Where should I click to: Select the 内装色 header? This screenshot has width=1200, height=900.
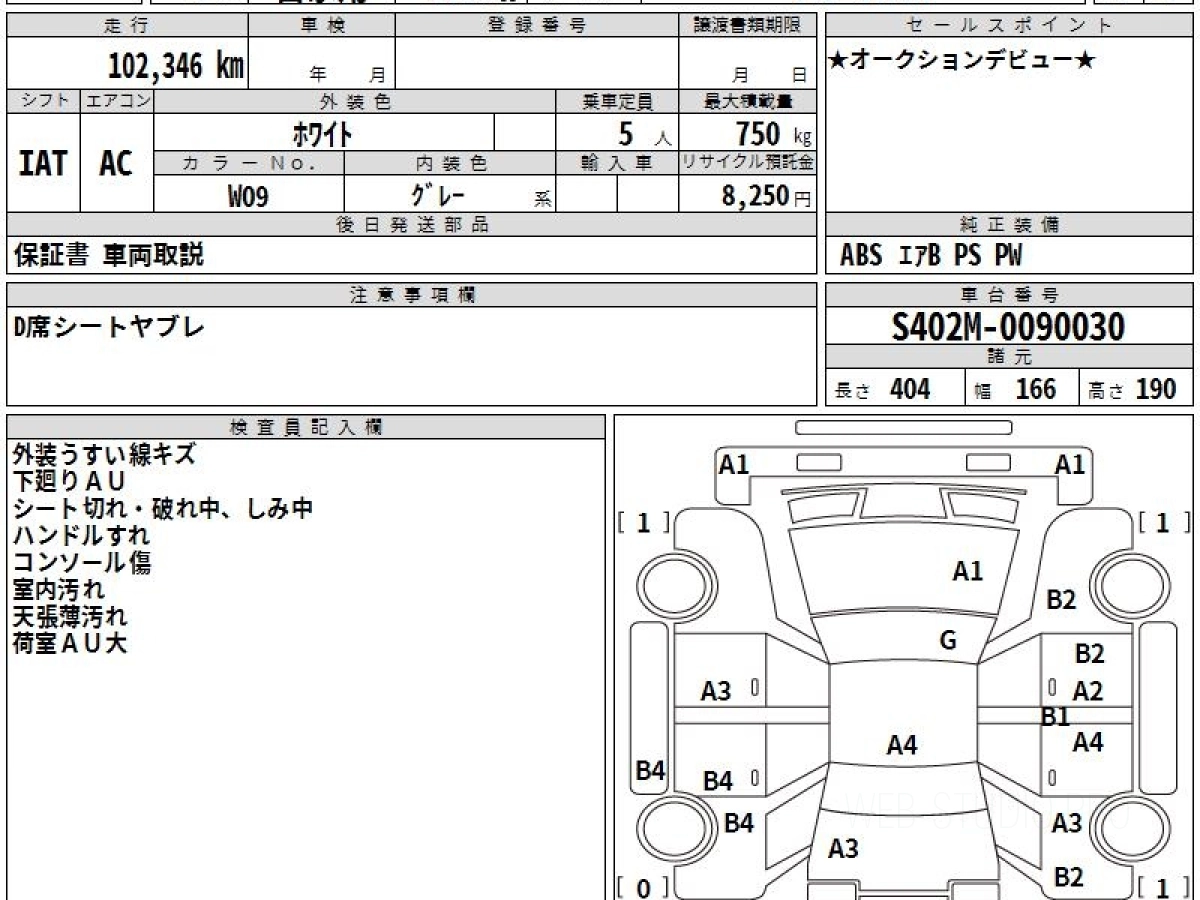point(450,163)
